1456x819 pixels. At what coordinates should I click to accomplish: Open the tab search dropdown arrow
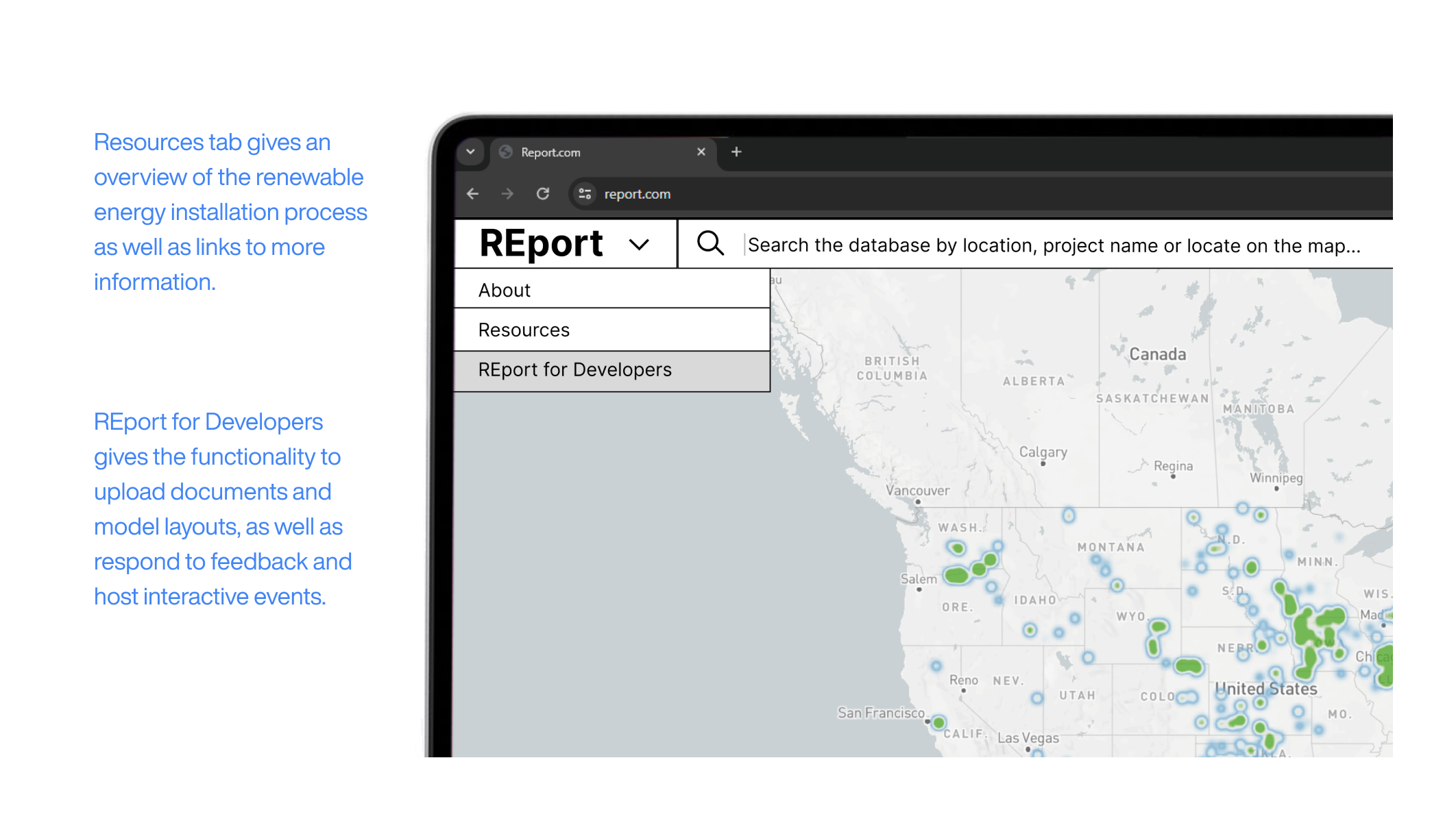pos(470,152)
